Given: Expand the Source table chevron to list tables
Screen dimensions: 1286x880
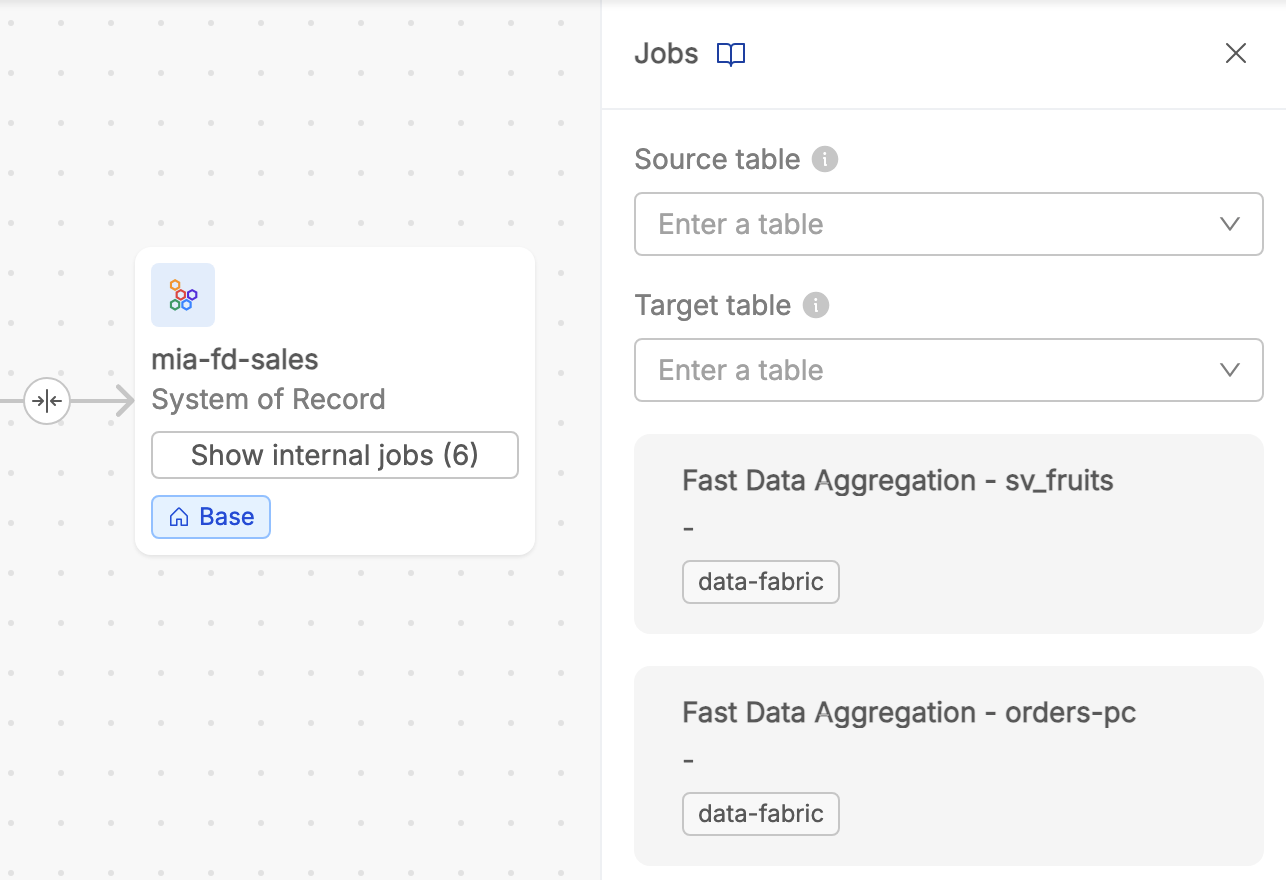Looking at the screenshot, I should [1229, 224].
